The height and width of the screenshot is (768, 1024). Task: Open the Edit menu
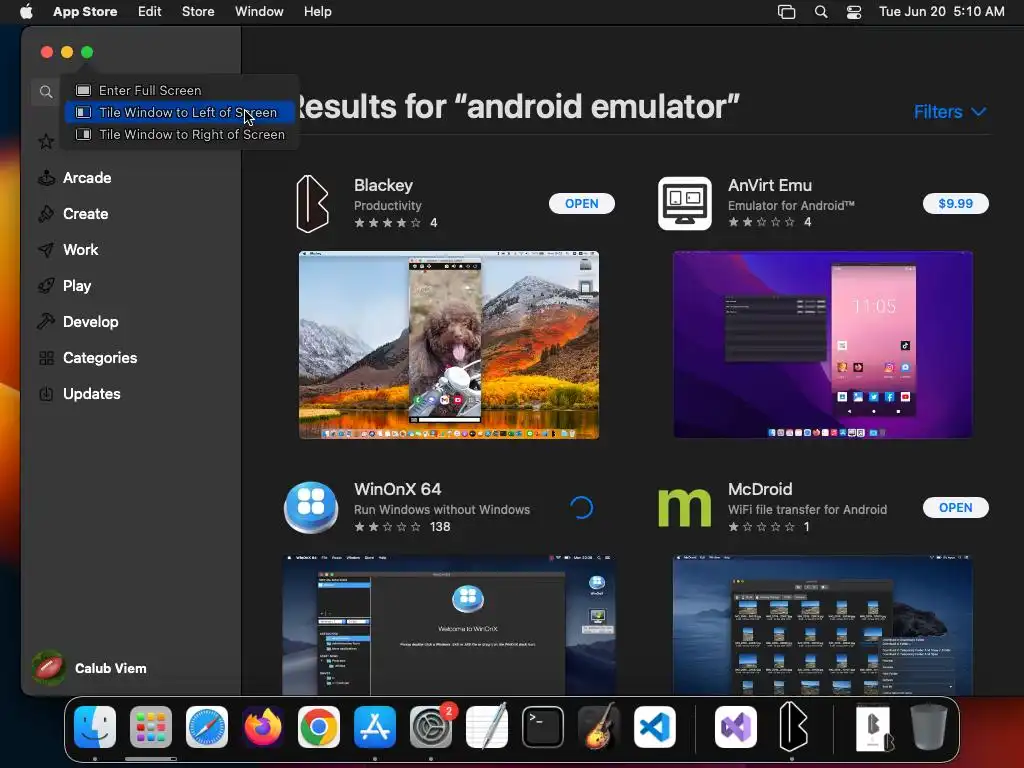pos(150,12)
